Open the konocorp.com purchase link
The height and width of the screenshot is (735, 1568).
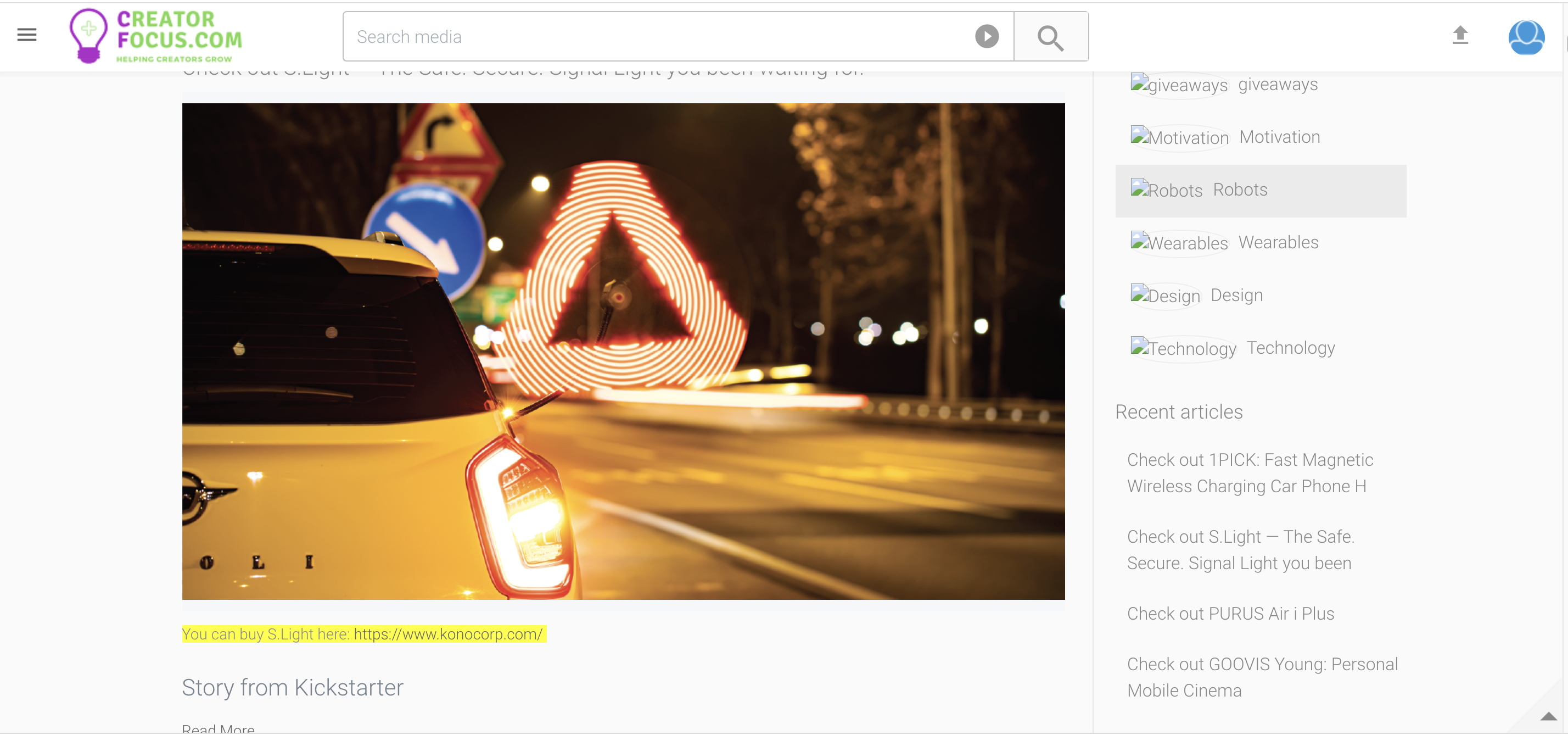[448, 634]
